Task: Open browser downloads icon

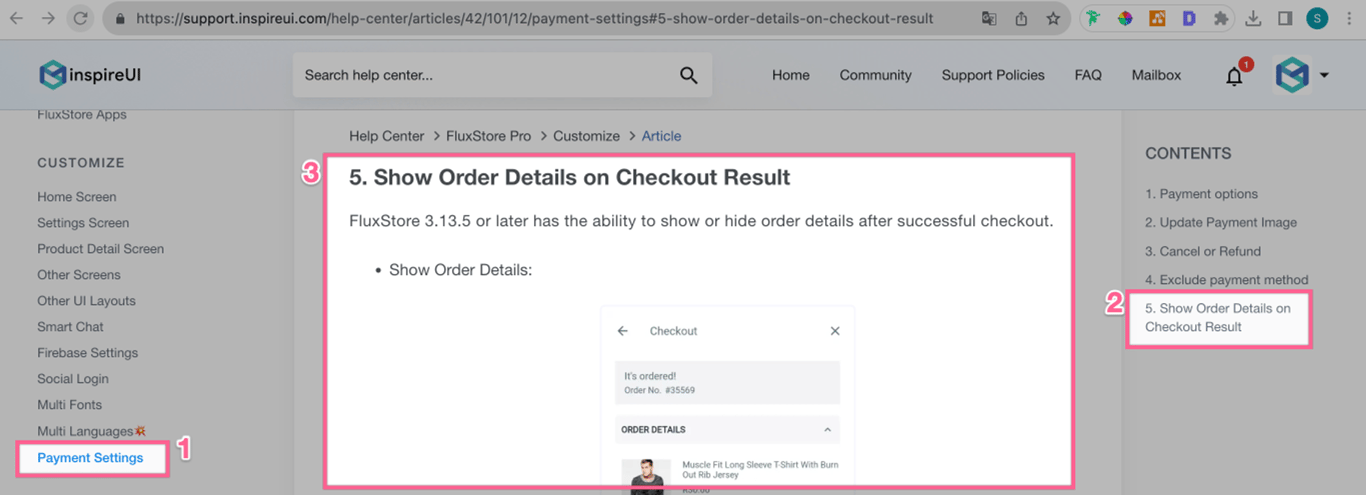Action: pyautogui.click(x=1254, y=18)
